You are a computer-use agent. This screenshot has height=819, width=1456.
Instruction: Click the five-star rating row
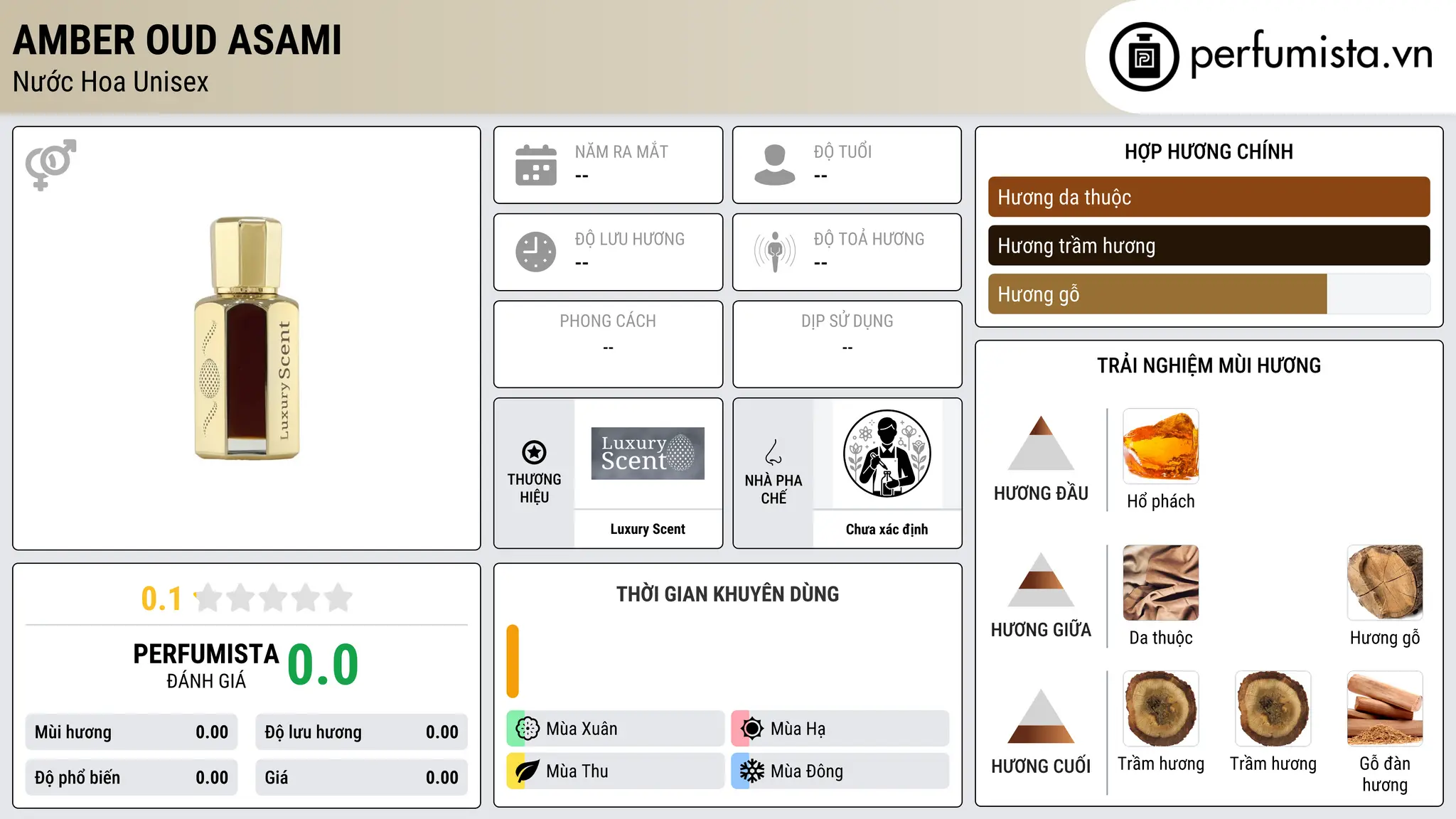click(274, 598)
